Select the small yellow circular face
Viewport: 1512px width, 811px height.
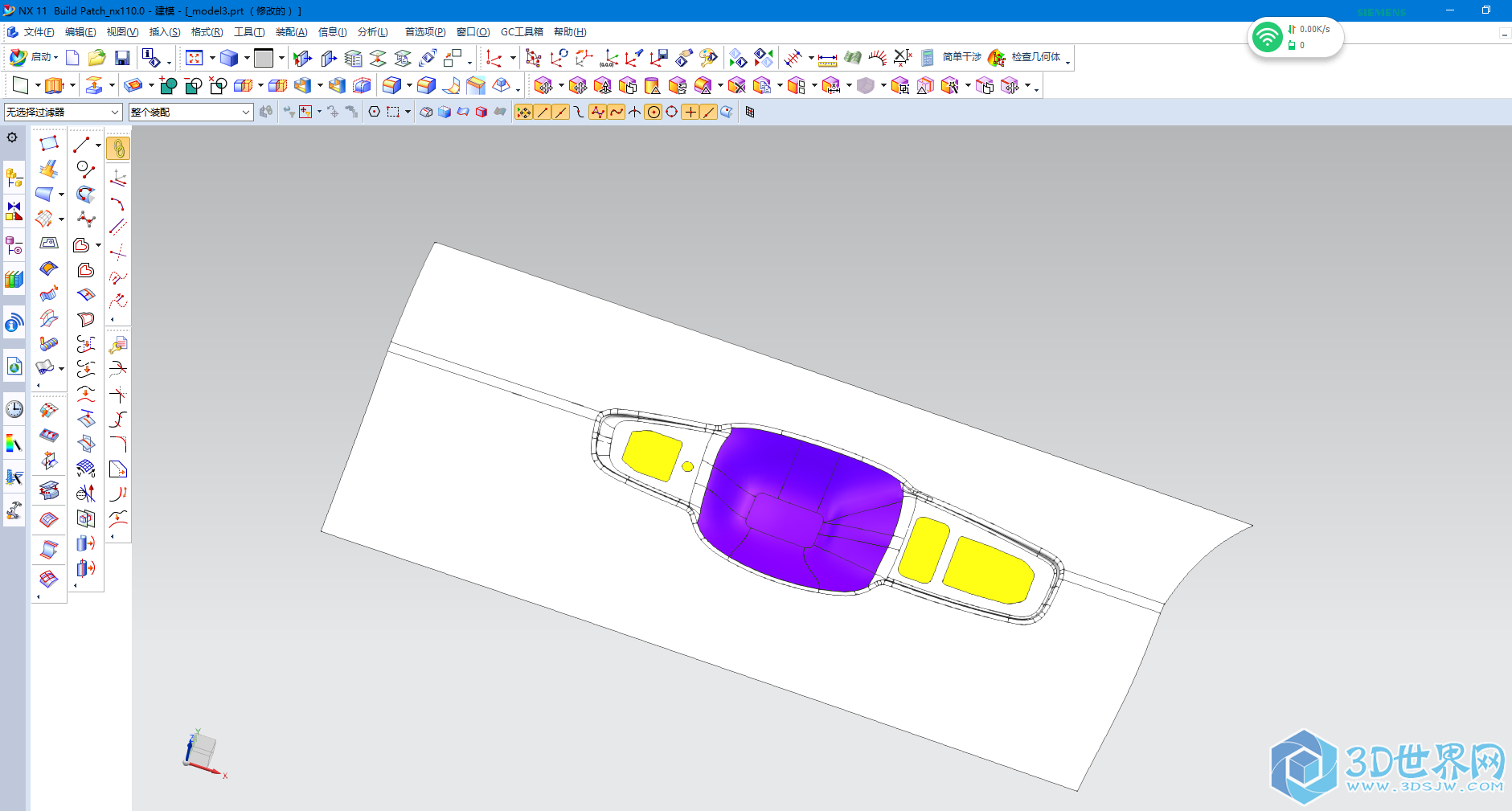pyautogui.click(x=687, y=466)
